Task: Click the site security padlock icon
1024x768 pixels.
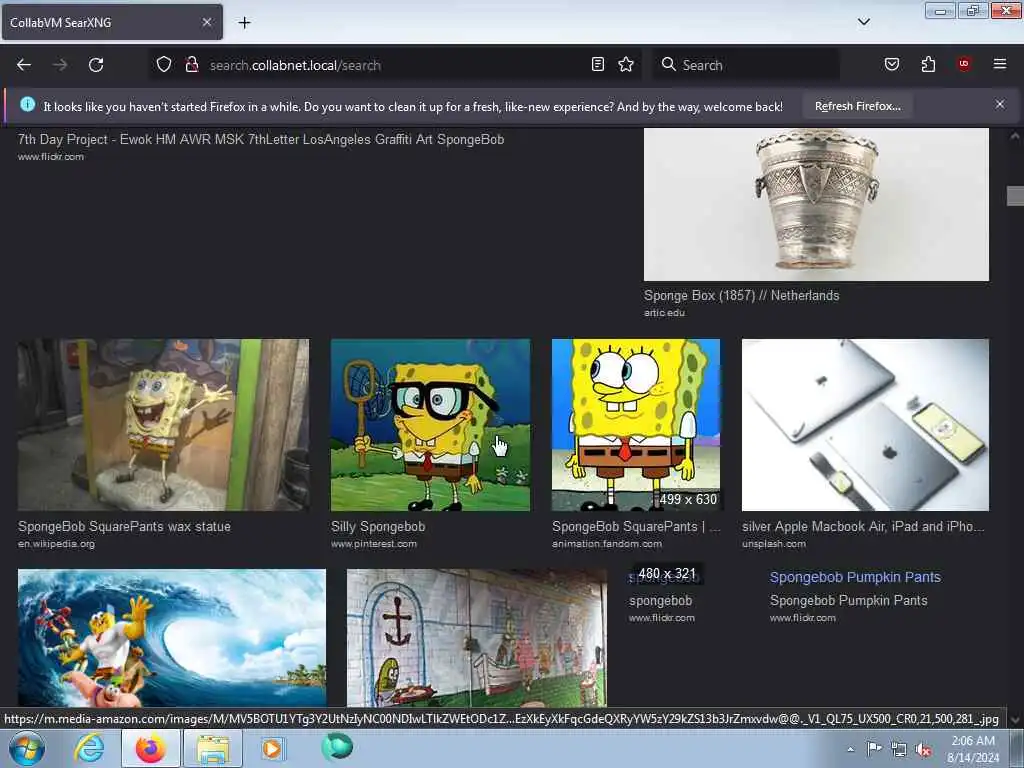Action: point(191,65)
